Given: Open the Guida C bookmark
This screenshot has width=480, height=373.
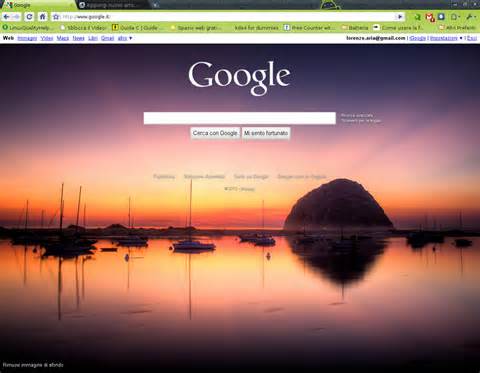Looking at the screenshot, I should (x=135, y=28).
